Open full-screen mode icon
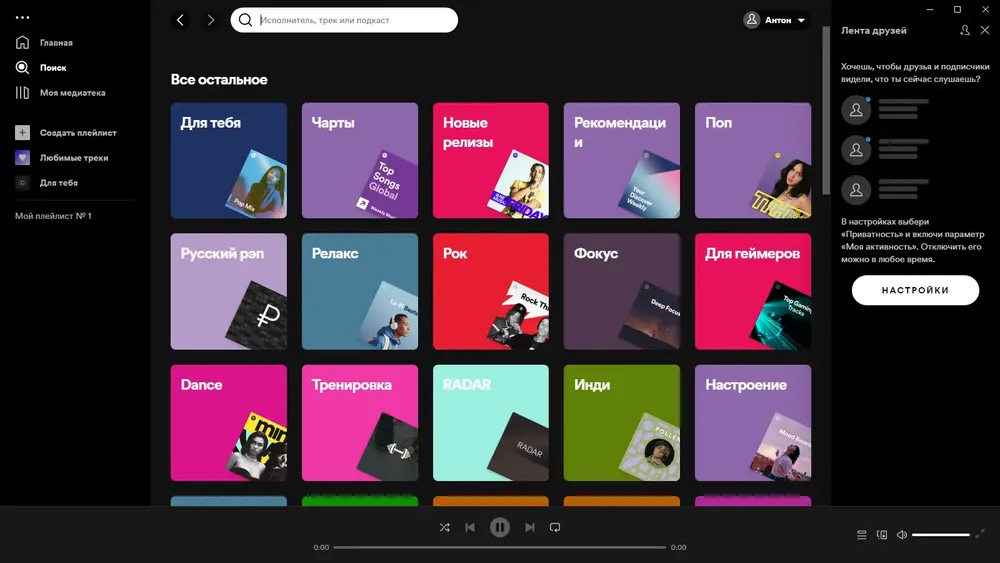 pyautogui.click(x=980, y=534)
